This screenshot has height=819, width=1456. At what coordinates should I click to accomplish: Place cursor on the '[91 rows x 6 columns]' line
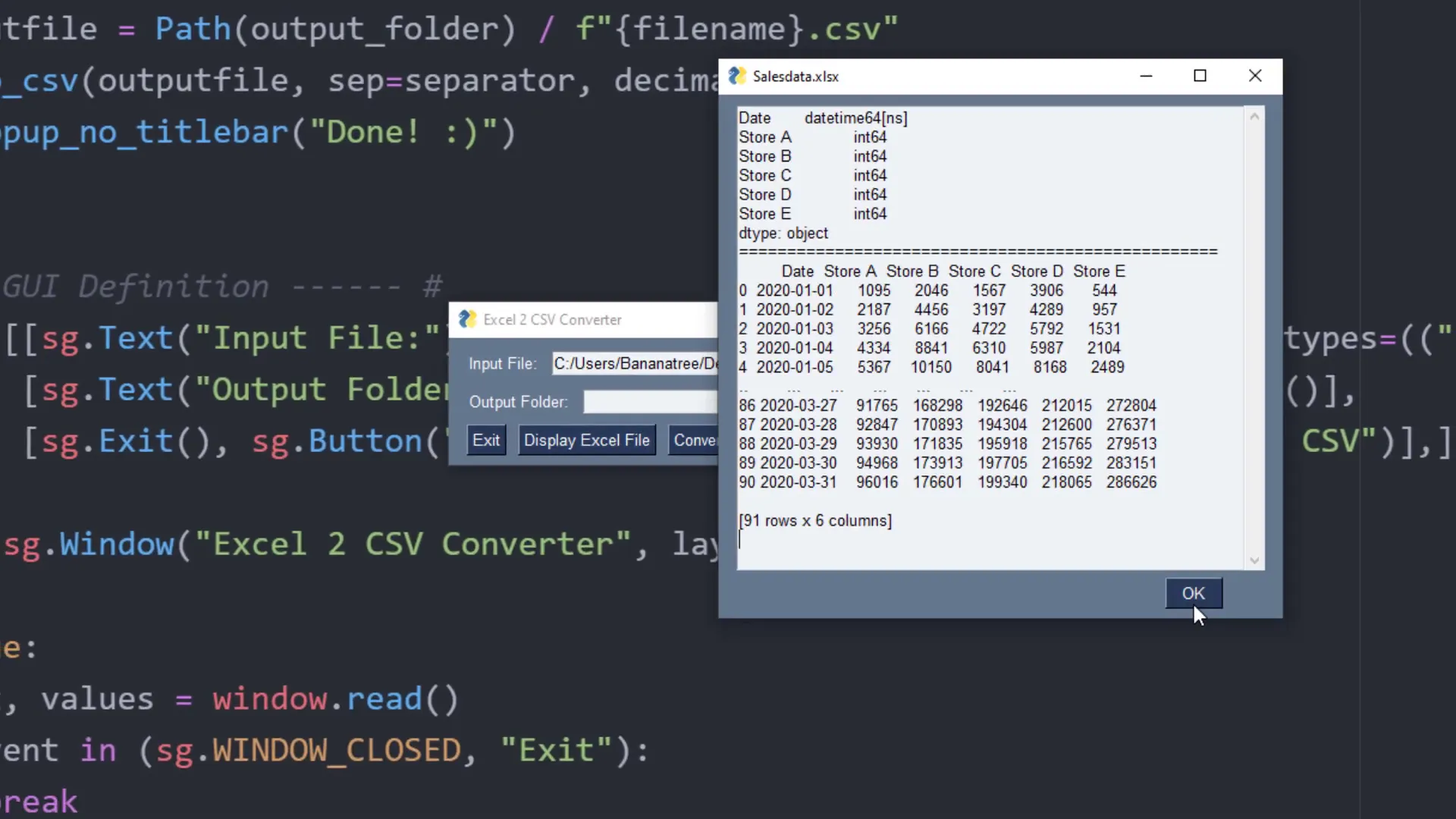click(x=815, y=521)
